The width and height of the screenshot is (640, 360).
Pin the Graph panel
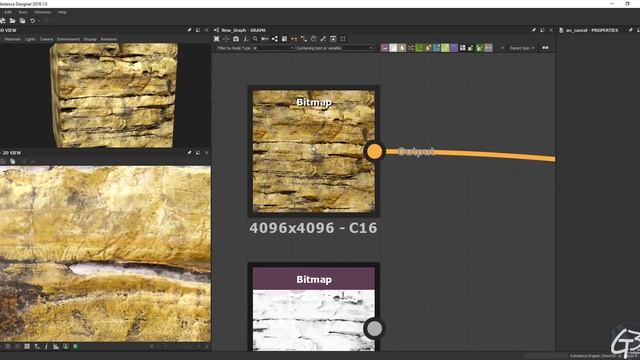pyautogui.click(x=534, y=30)
